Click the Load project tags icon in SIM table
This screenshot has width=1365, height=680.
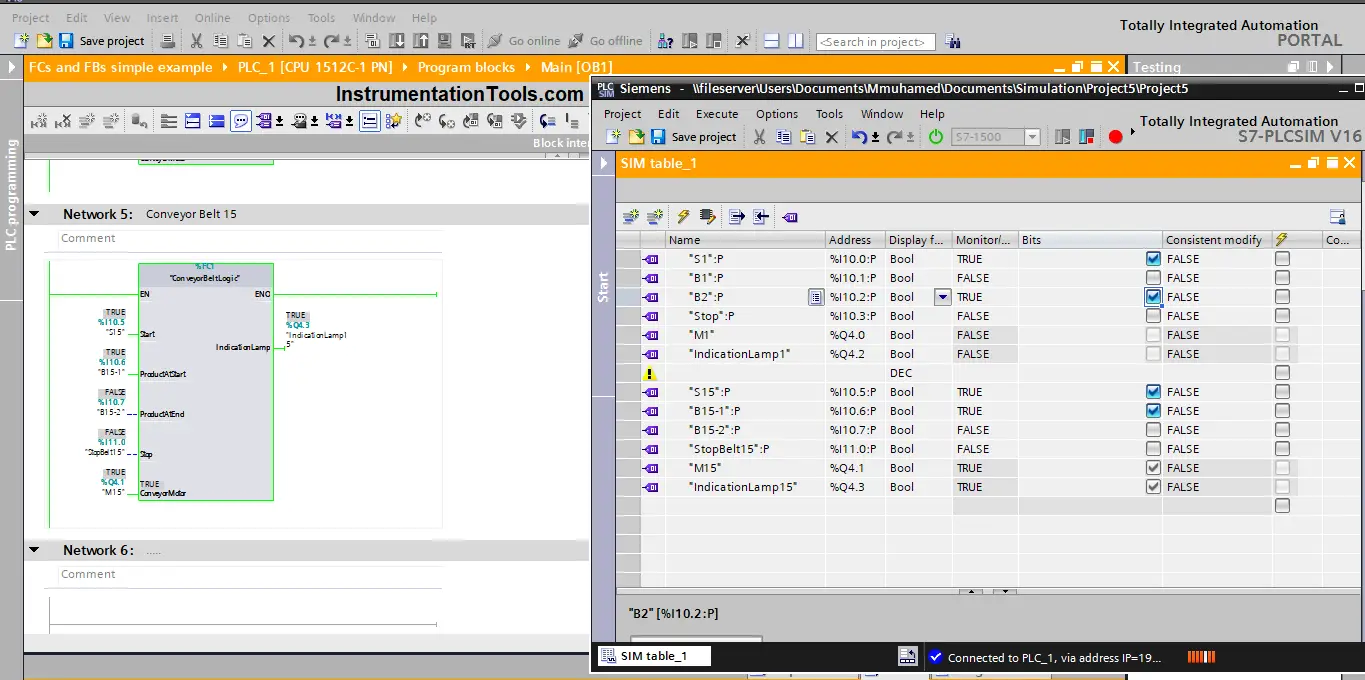tap(790, 216)
